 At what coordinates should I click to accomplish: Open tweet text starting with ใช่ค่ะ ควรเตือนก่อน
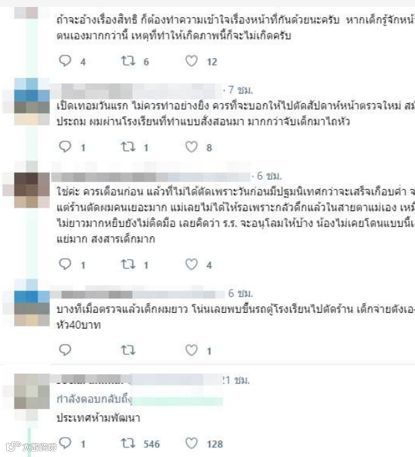click(235, 215)
